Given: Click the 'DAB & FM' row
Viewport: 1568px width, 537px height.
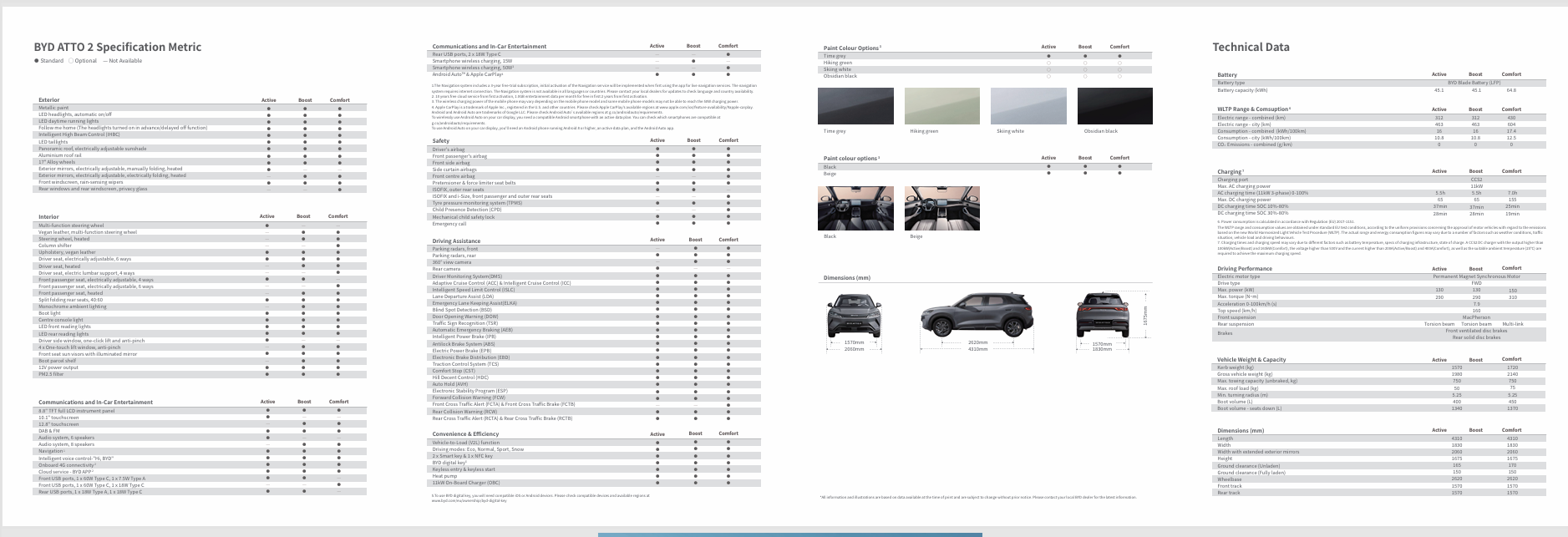Looking at the screenshot, I should coord(201,431).
